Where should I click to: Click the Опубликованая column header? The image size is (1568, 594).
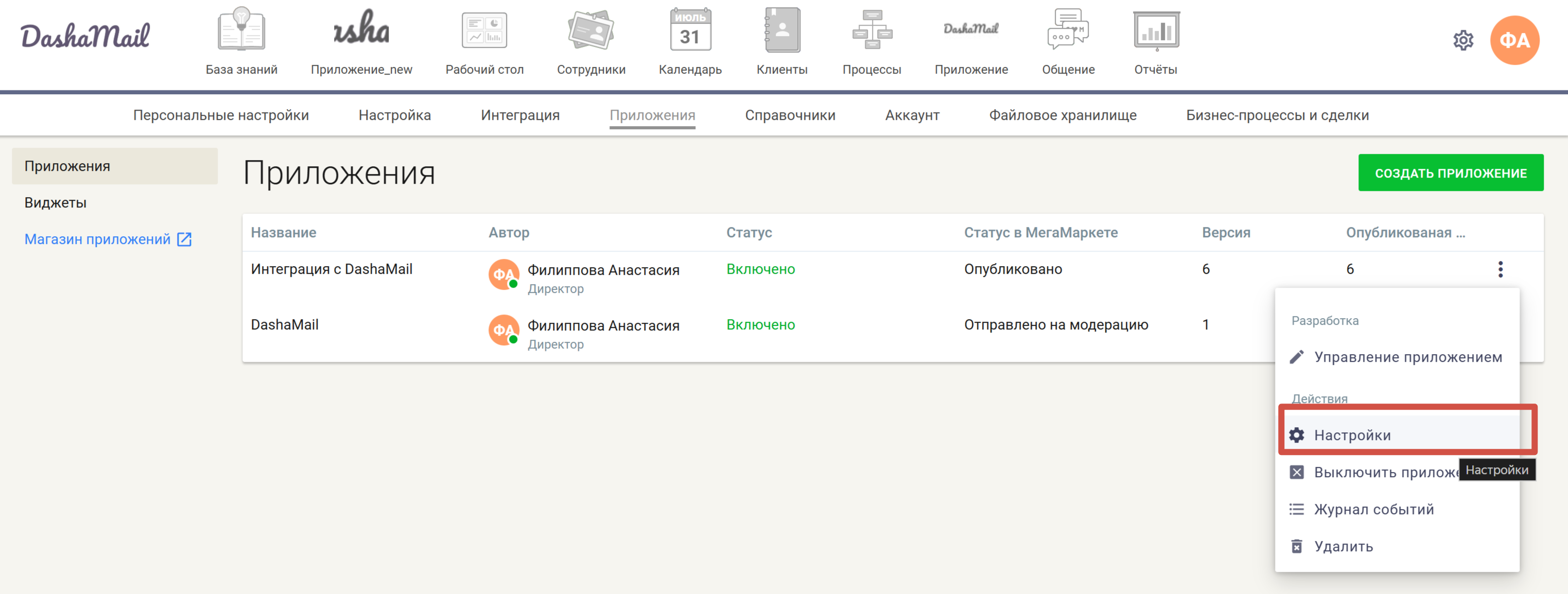(1405, 233)
